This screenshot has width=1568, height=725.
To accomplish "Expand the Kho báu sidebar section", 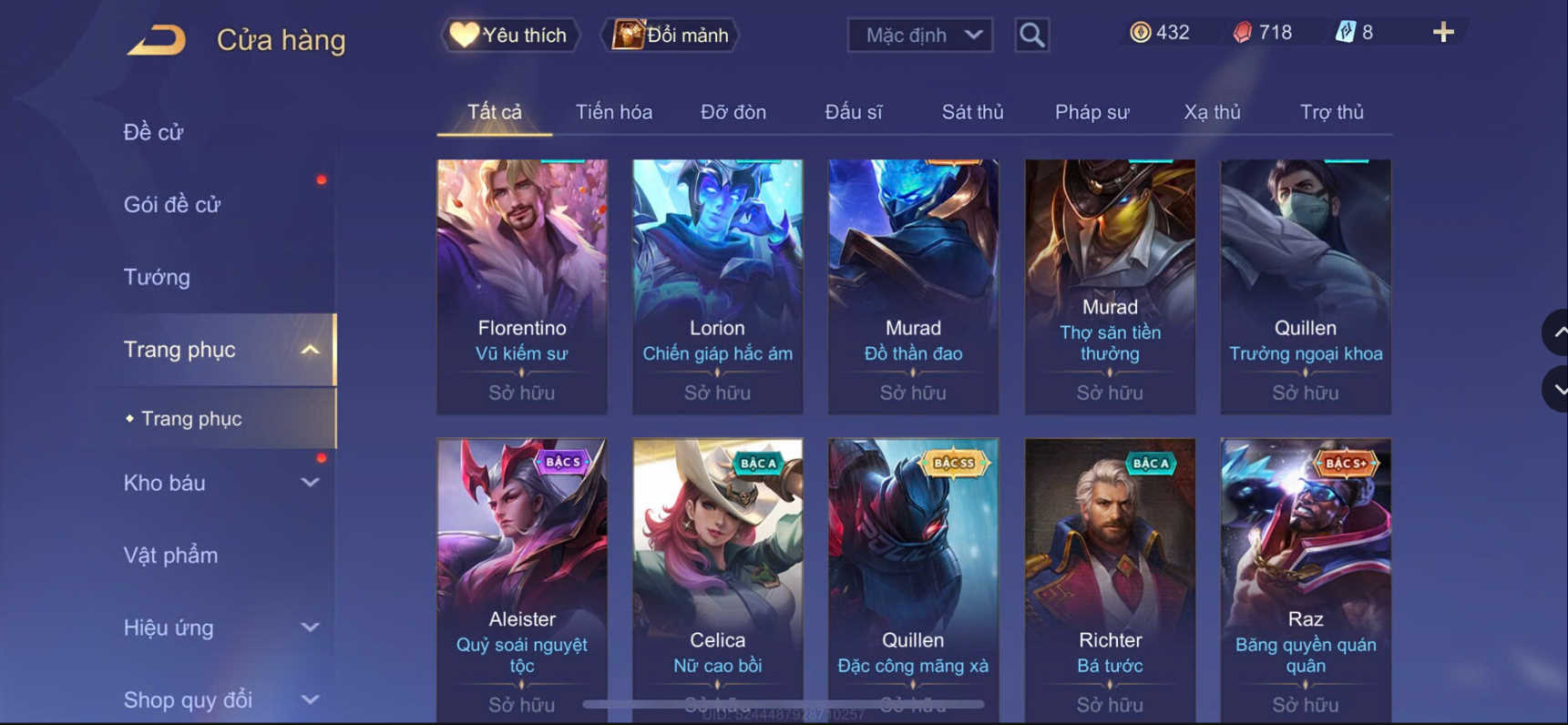I will point(310,483).
